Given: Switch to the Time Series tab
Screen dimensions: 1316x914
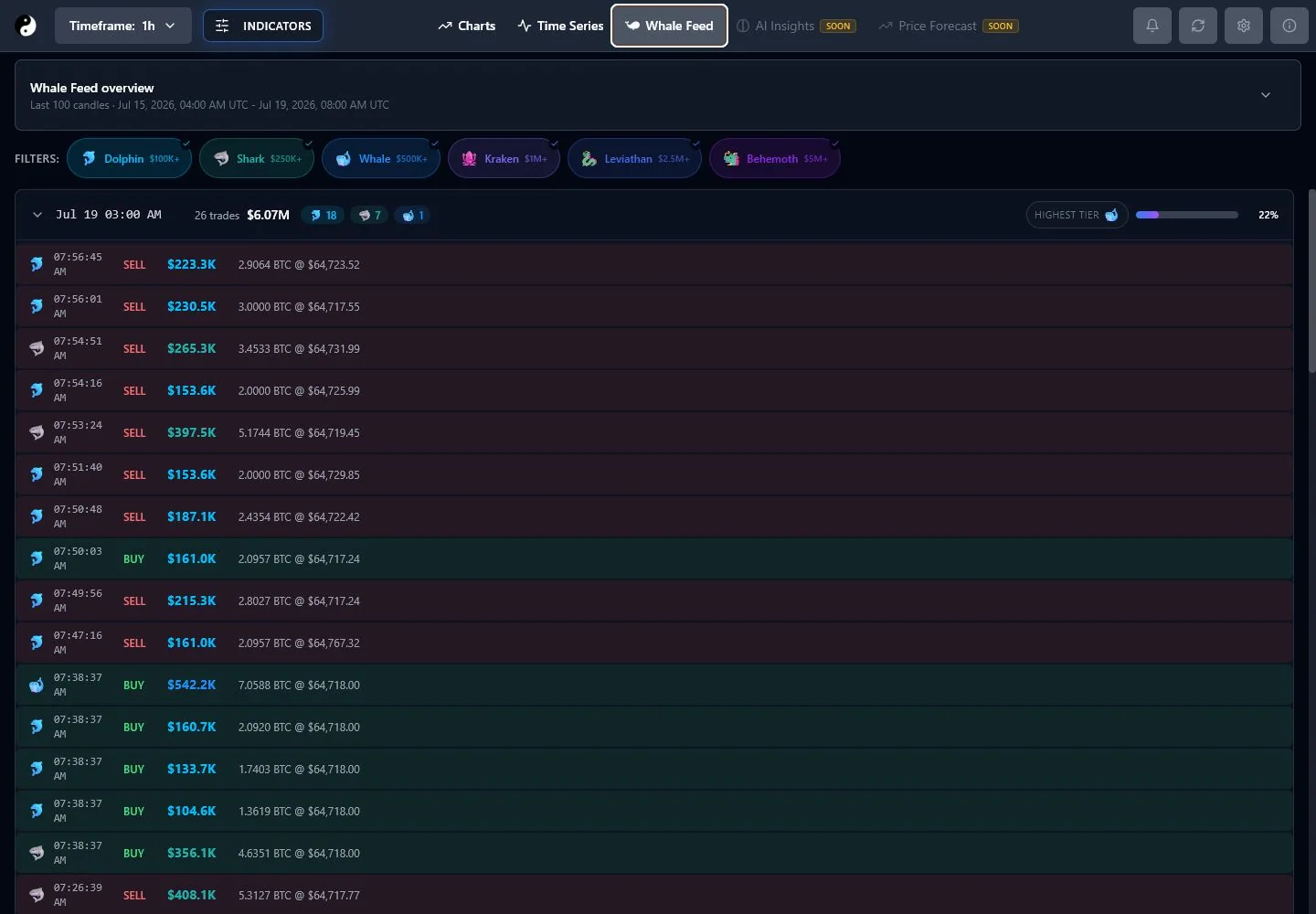Looking at the screenshot, I should pos(560,26).
